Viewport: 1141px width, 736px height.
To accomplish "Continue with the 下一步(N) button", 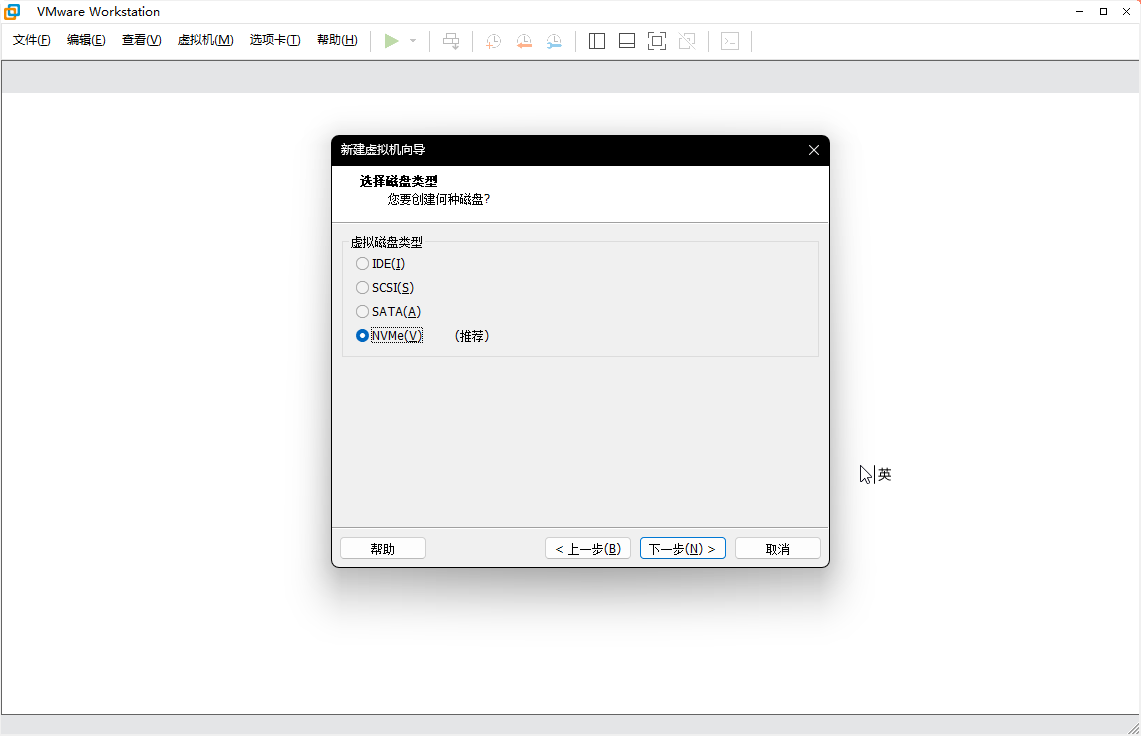I will click(683, 548).
